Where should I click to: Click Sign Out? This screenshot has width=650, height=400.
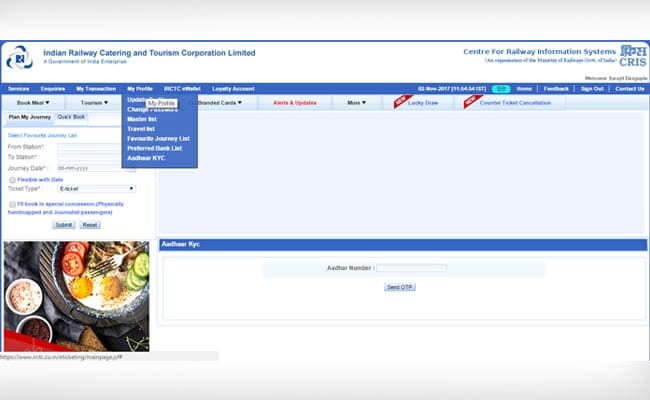point(592,89)
